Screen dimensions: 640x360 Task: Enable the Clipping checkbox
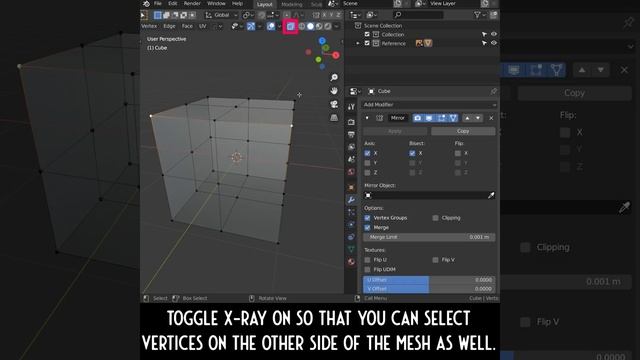(x=436, y=218)
